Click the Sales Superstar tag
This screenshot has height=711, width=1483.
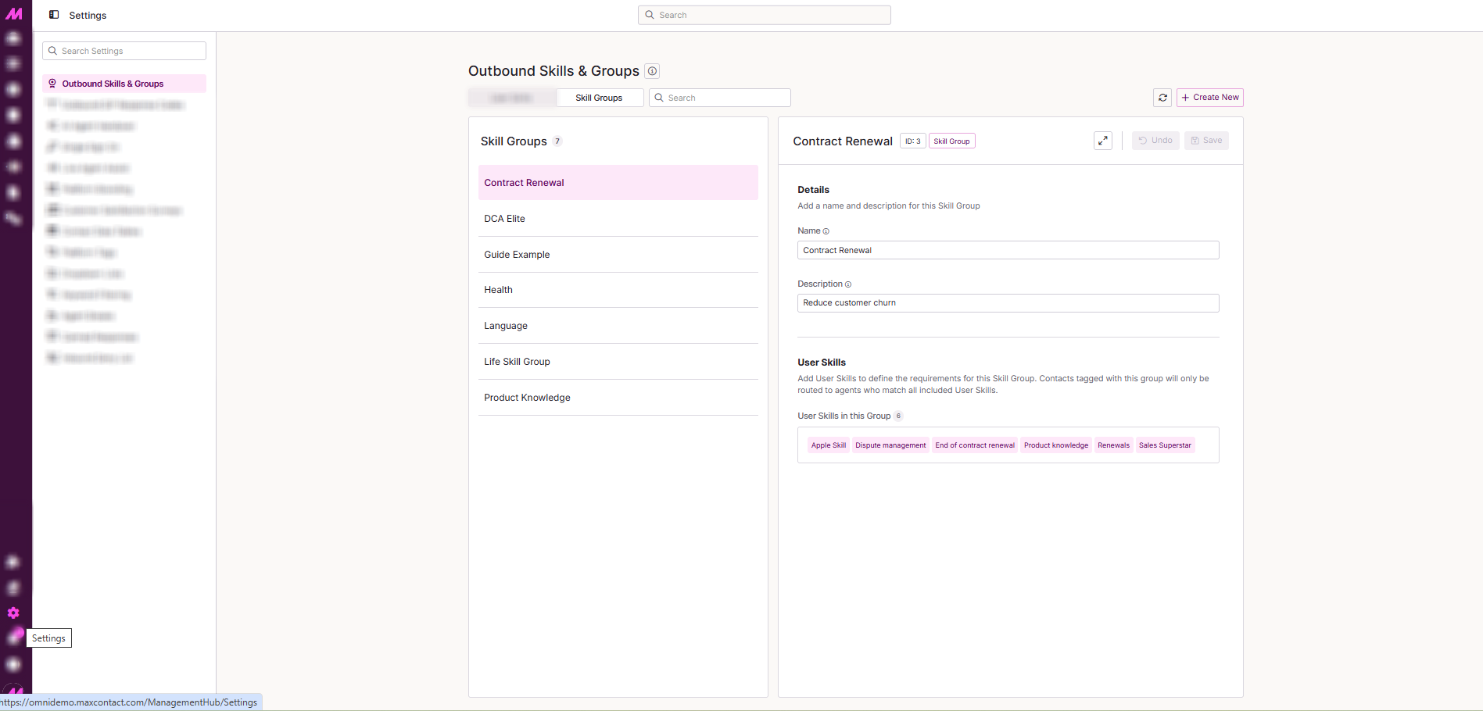point(1165,445)
